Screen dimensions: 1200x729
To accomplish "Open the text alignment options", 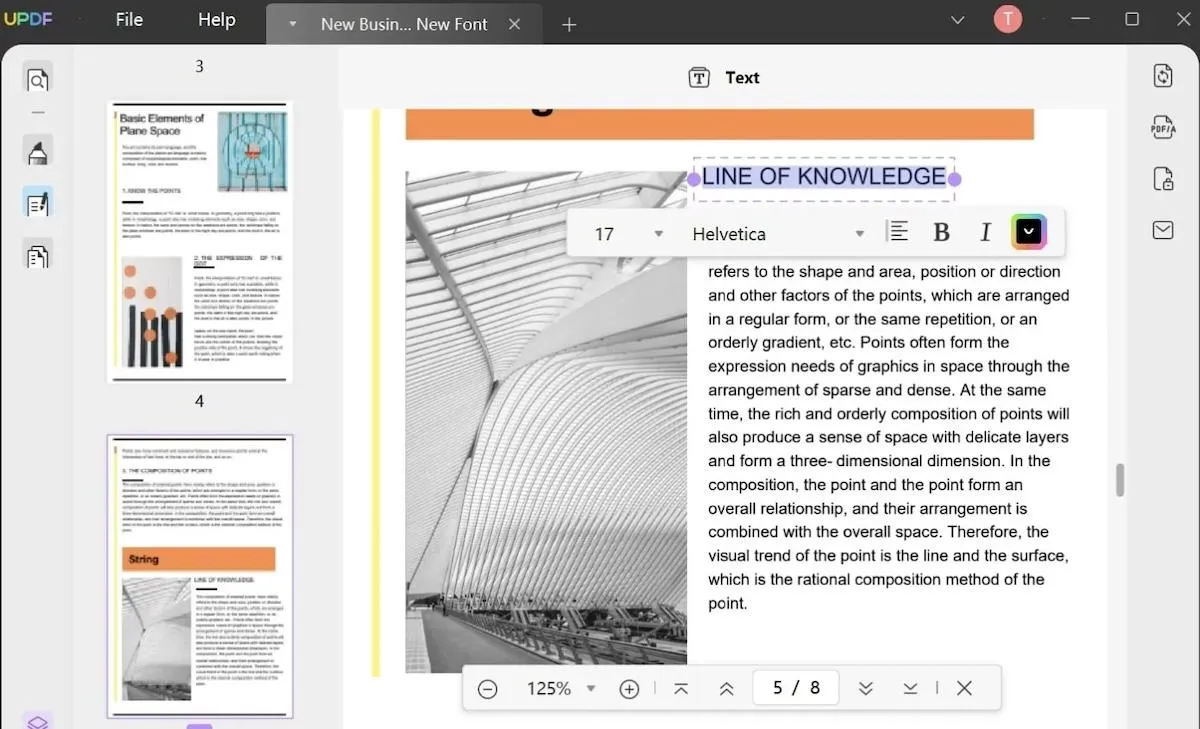I will coord(898,232).
